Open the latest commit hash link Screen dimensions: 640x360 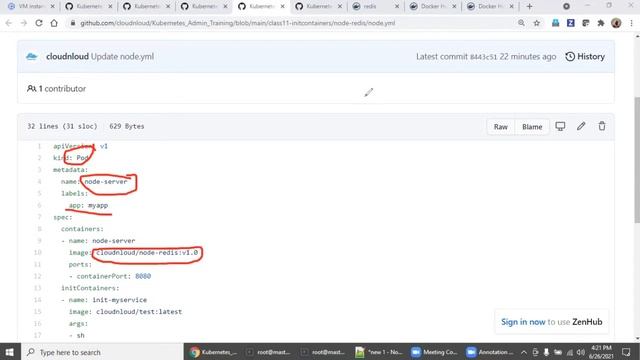(483, 57)
